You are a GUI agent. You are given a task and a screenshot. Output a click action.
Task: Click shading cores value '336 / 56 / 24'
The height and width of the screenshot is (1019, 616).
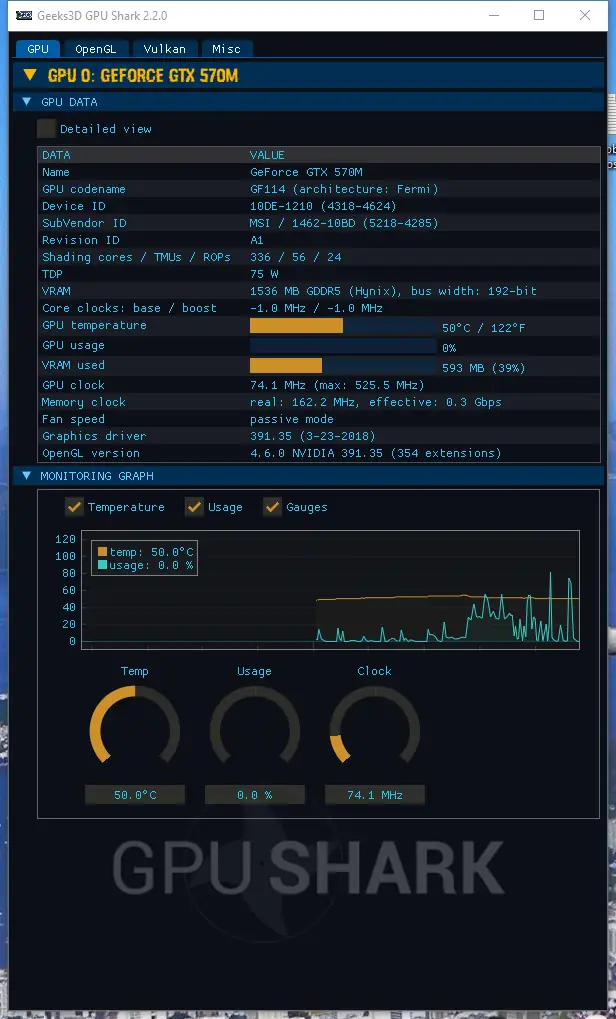tap(296, 257)
